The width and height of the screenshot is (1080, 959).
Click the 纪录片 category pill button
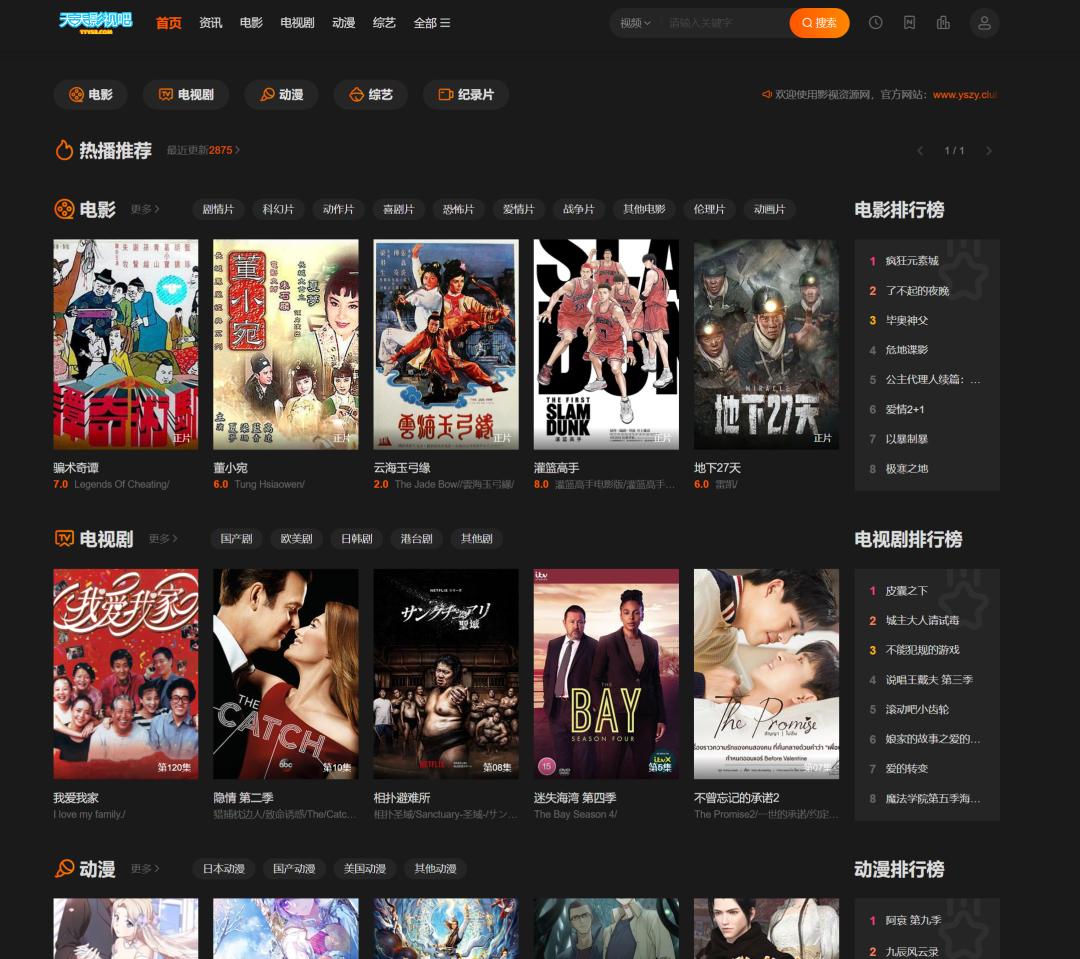pyautogui.click(x=466, y=94)
